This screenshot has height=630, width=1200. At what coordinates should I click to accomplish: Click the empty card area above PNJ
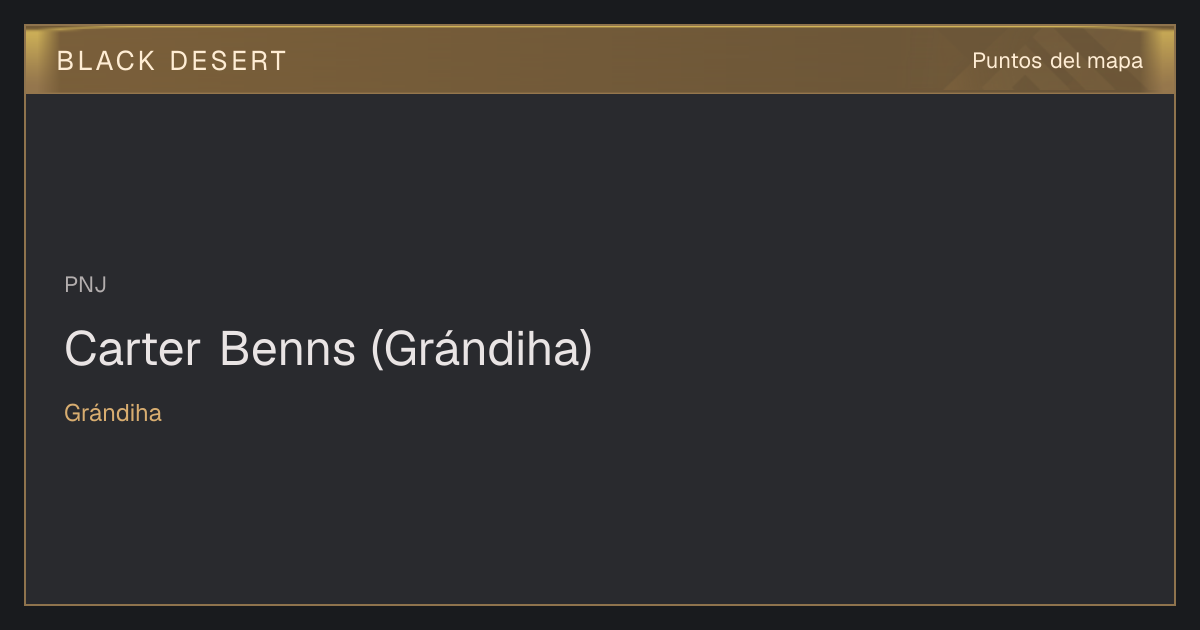pyautogui.click(x=600, y=180)
